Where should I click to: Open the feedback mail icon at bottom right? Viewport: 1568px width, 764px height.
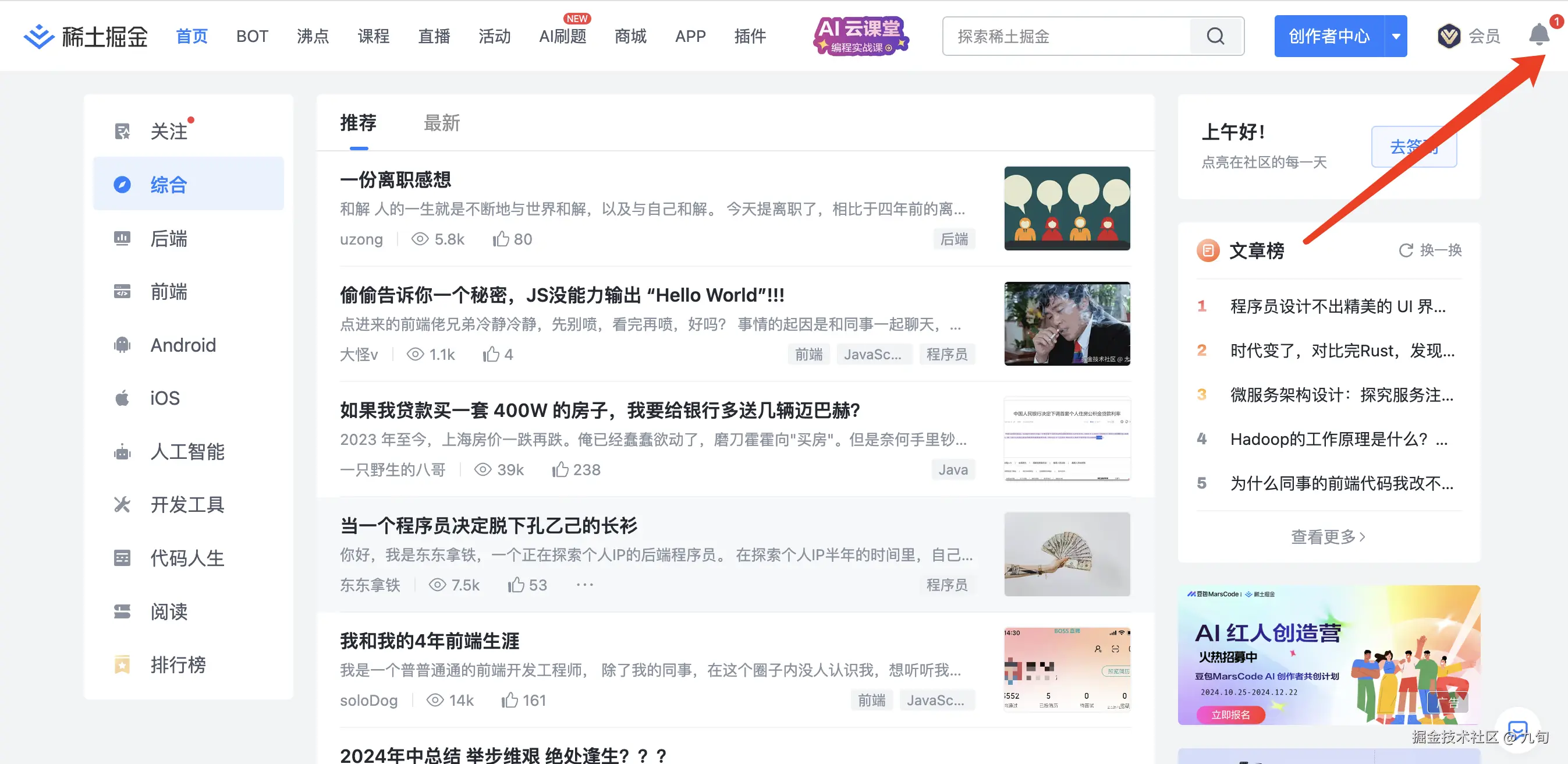coord(1517,729)
